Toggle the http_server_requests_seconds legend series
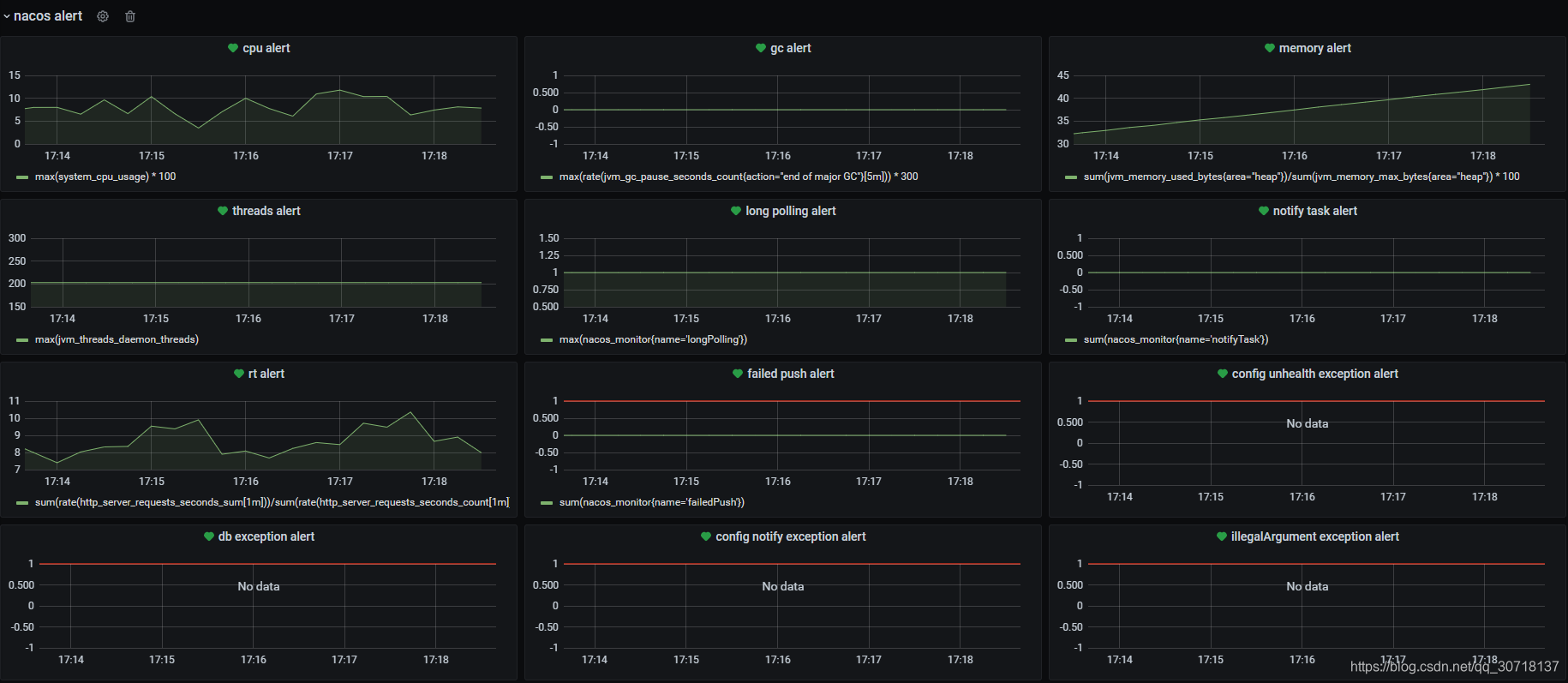 pos(272,502)
